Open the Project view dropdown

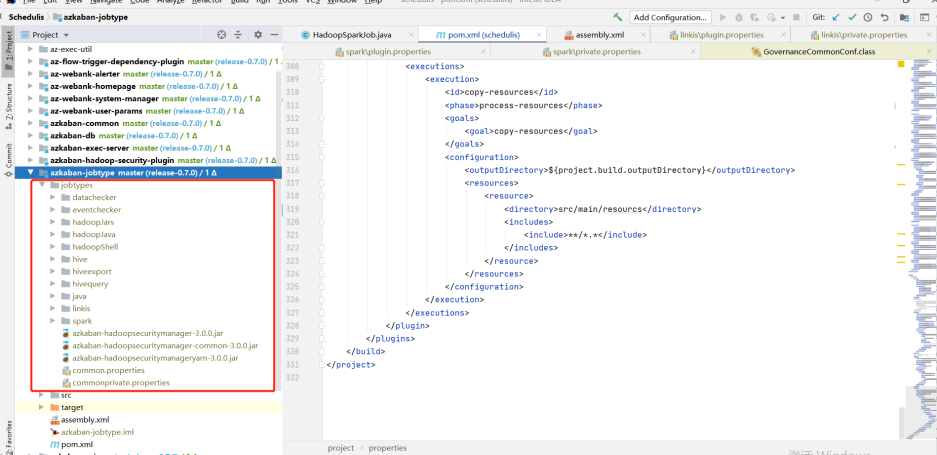(x=66, y=34)
